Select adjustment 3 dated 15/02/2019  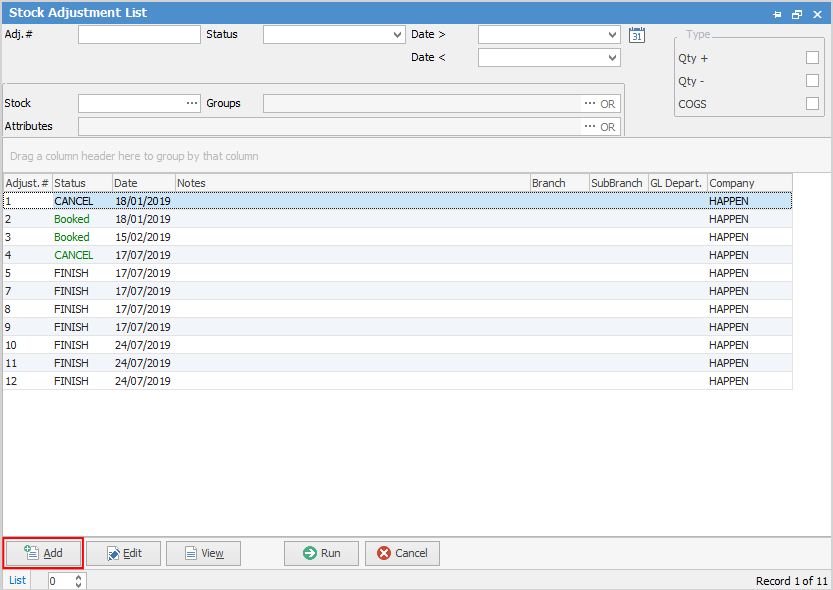pyautogui.click(x=398, y=237)
